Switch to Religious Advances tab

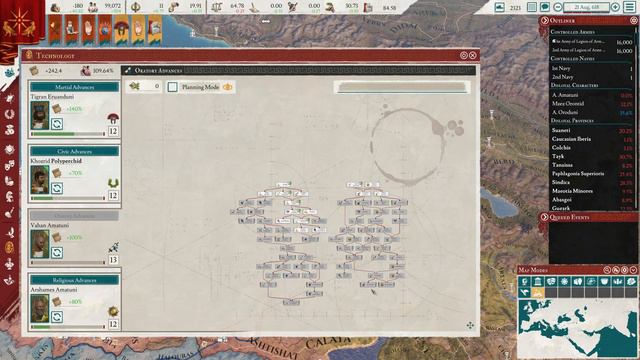[74, 280]
